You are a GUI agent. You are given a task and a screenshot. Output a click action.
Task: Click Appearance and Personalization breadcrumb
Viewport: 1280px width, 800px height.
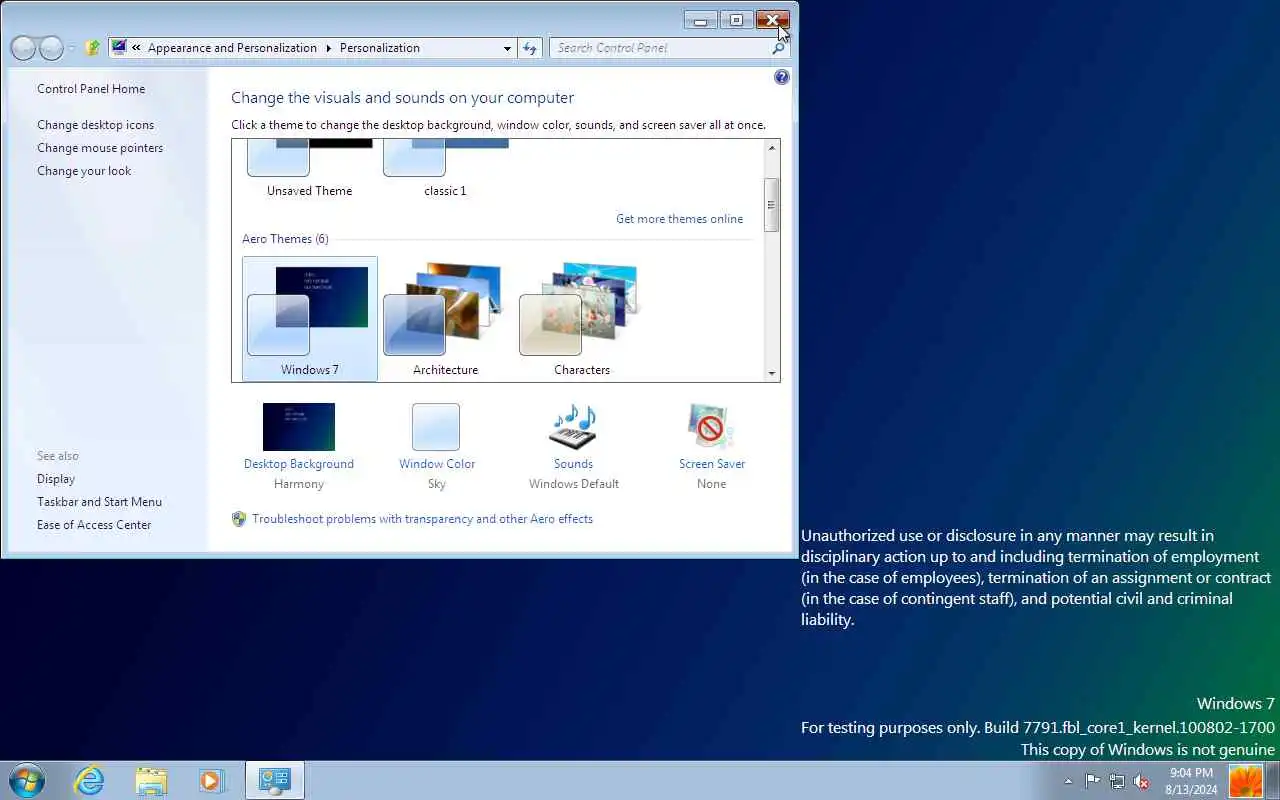click(232, 48)
